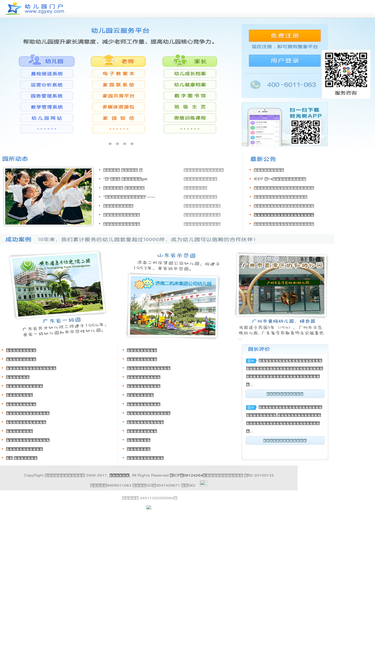Open the 广州 kindergarten entrance gate photo

[281, 285]
